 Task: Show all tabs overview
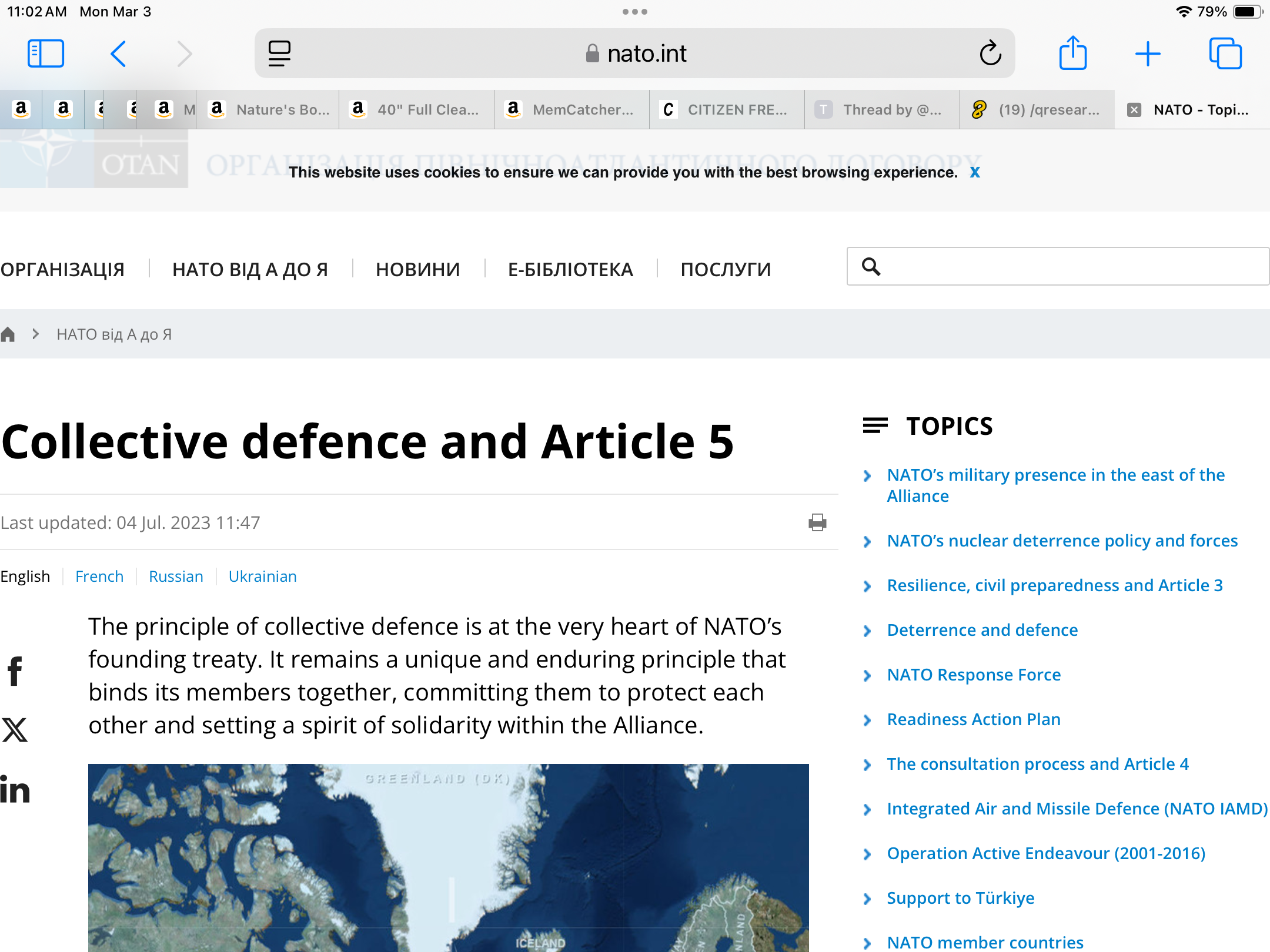[x=1225, y=53]
